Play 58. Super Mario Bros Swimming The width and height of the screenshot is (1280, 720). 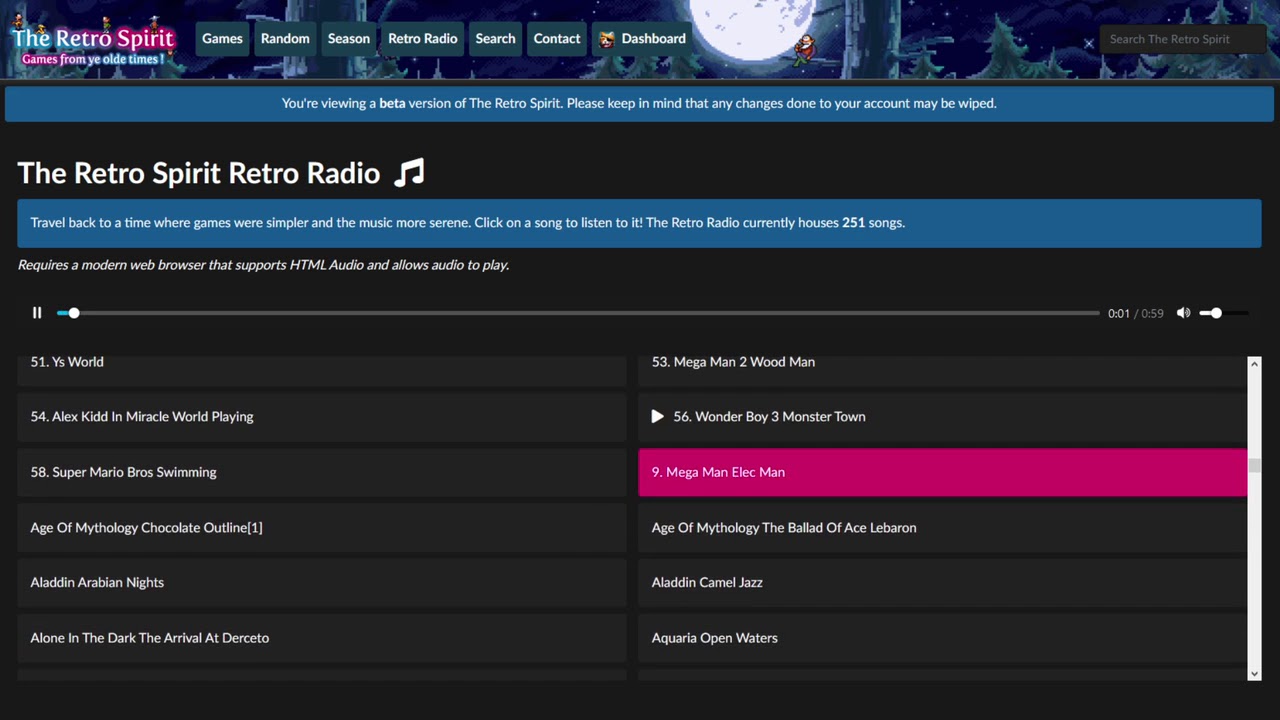pos(322,472)
